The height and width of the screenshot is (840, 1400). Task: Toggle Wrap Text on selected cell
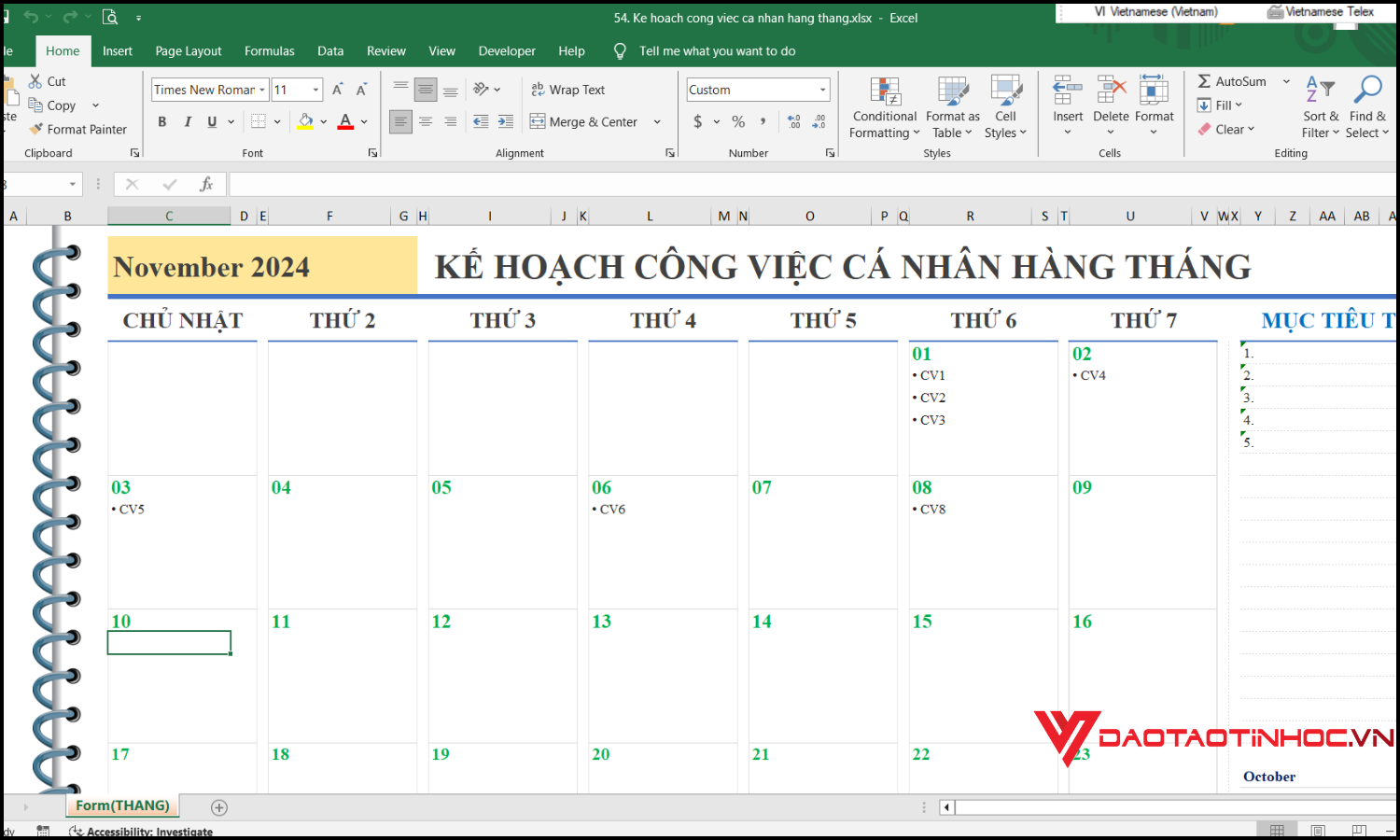(568, 90)
